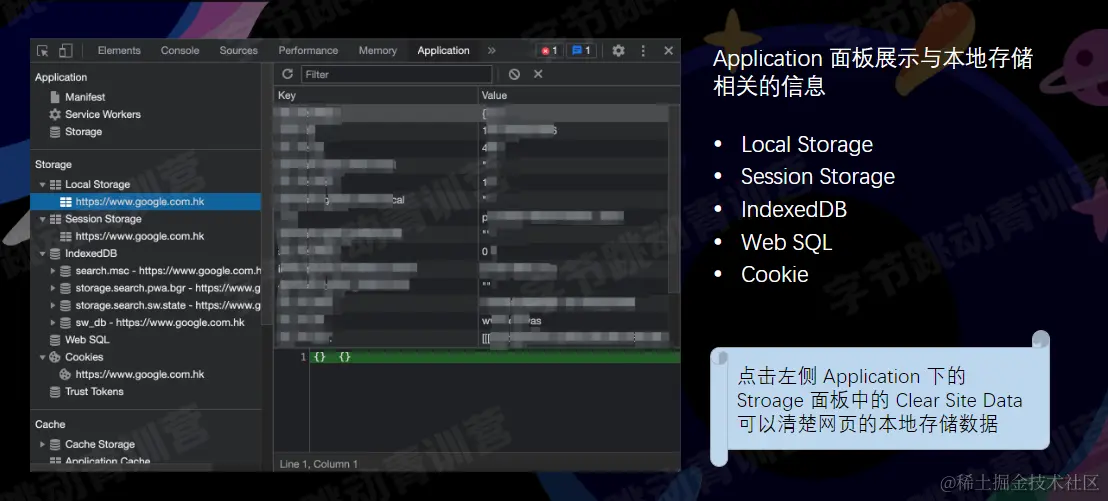Select google.com.hk under Session Storage
Viewport: 1108px width, 501px height.
pyautogui.click(x=140, y=236)
